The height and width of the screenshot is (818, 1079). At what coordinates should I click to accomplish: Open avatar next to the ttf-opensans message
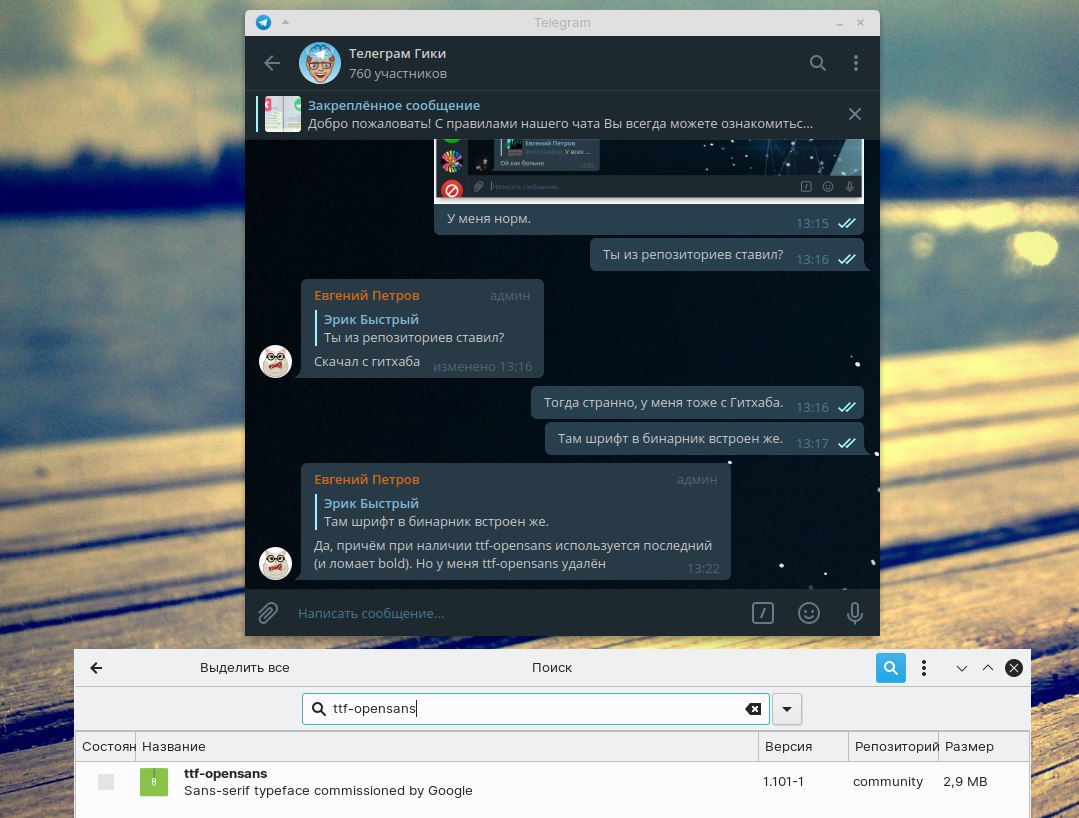point(275,563)
